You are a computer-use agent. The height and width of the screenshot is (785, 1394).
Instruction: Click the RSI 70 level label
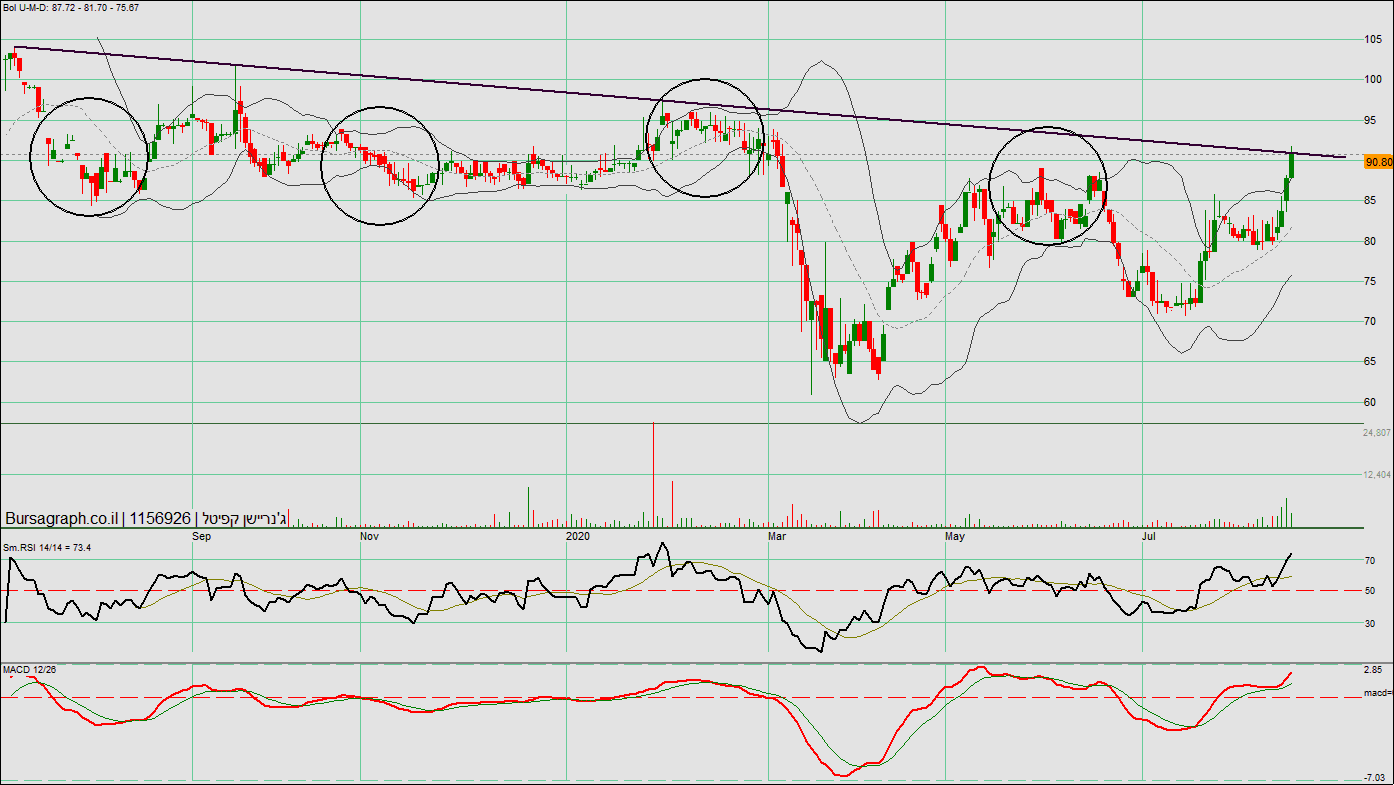click(x=1369, y=562)
